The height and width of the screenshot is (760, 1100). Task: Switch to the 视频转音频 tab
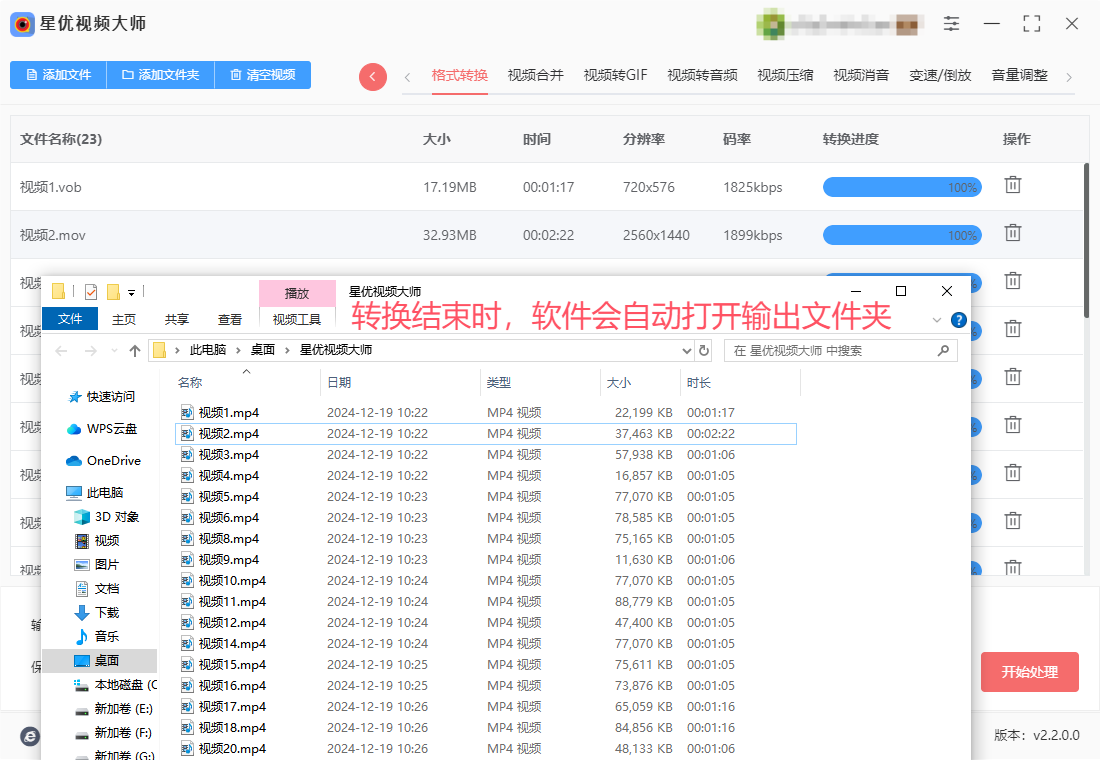click(702, 75)
